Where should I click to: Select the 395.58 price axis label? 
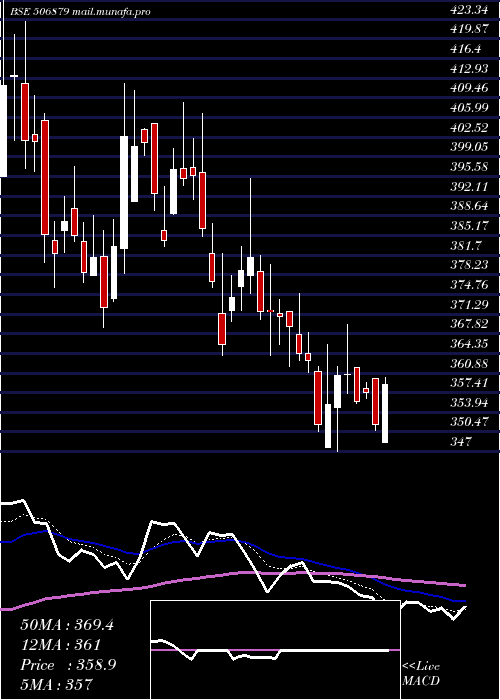469,167
